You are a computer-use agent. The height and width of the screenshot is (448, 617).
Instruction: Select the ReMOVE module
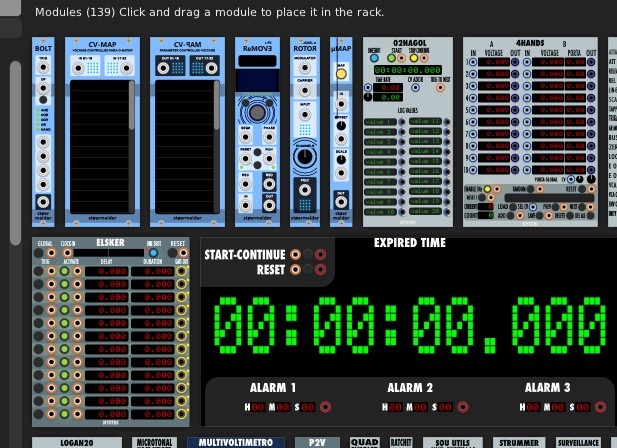(257, 132)
